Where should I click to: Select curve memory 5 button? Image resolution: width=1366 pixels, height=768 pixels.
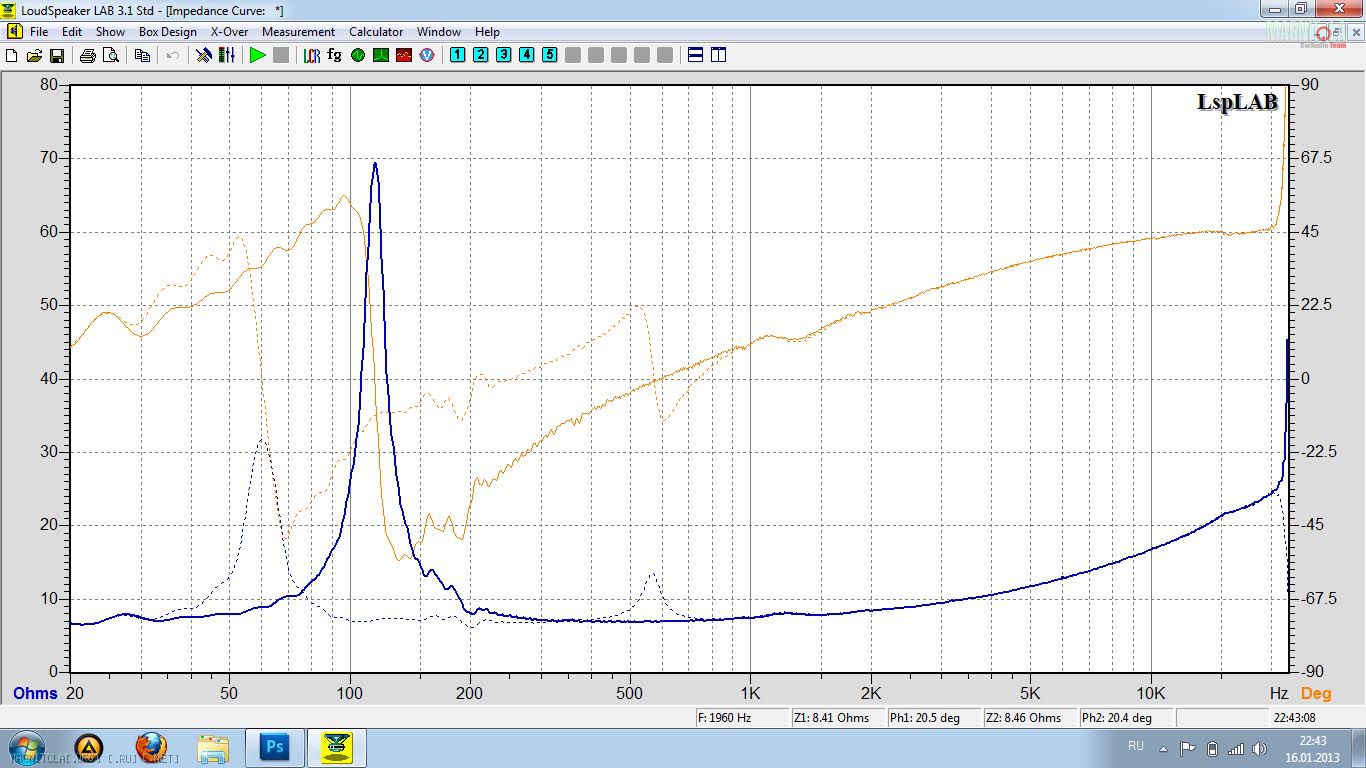click(550, 55)
